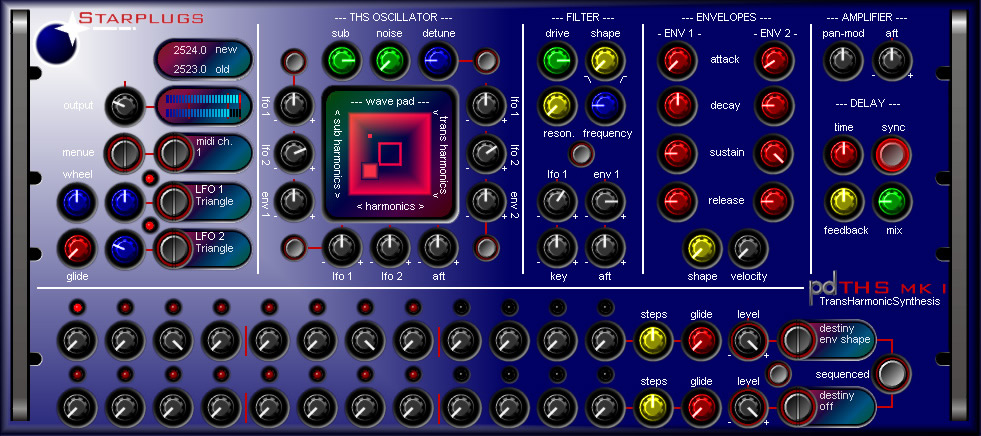Click the amplifier aft knob
Viewport: 981px width, 436px height.
click(892, 61)
